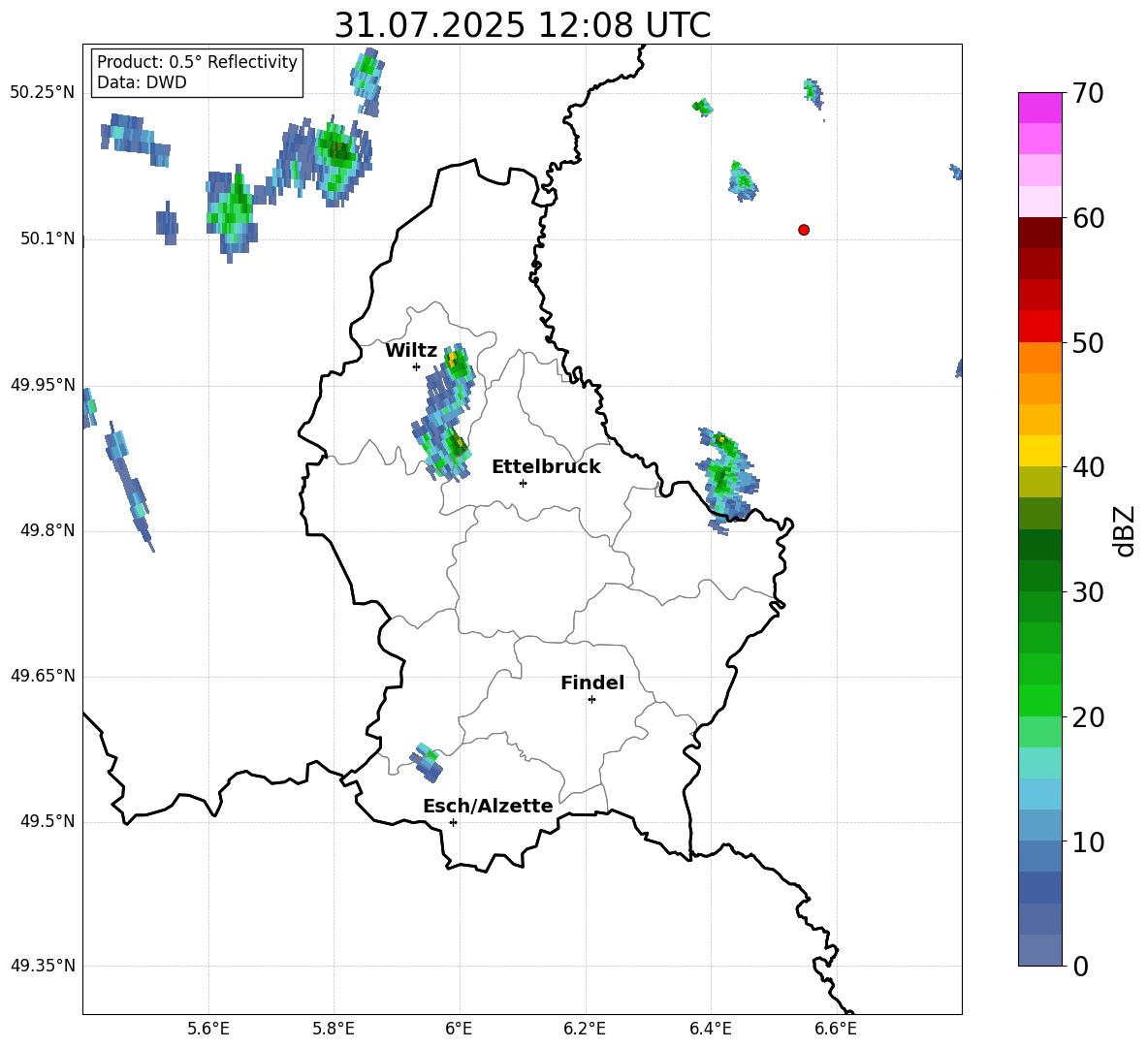Viewport: 1148px width, 1048px height.
Task: Click the 5.8°E longitude label
Action: pyautogui.click(x=334, y=1029)
